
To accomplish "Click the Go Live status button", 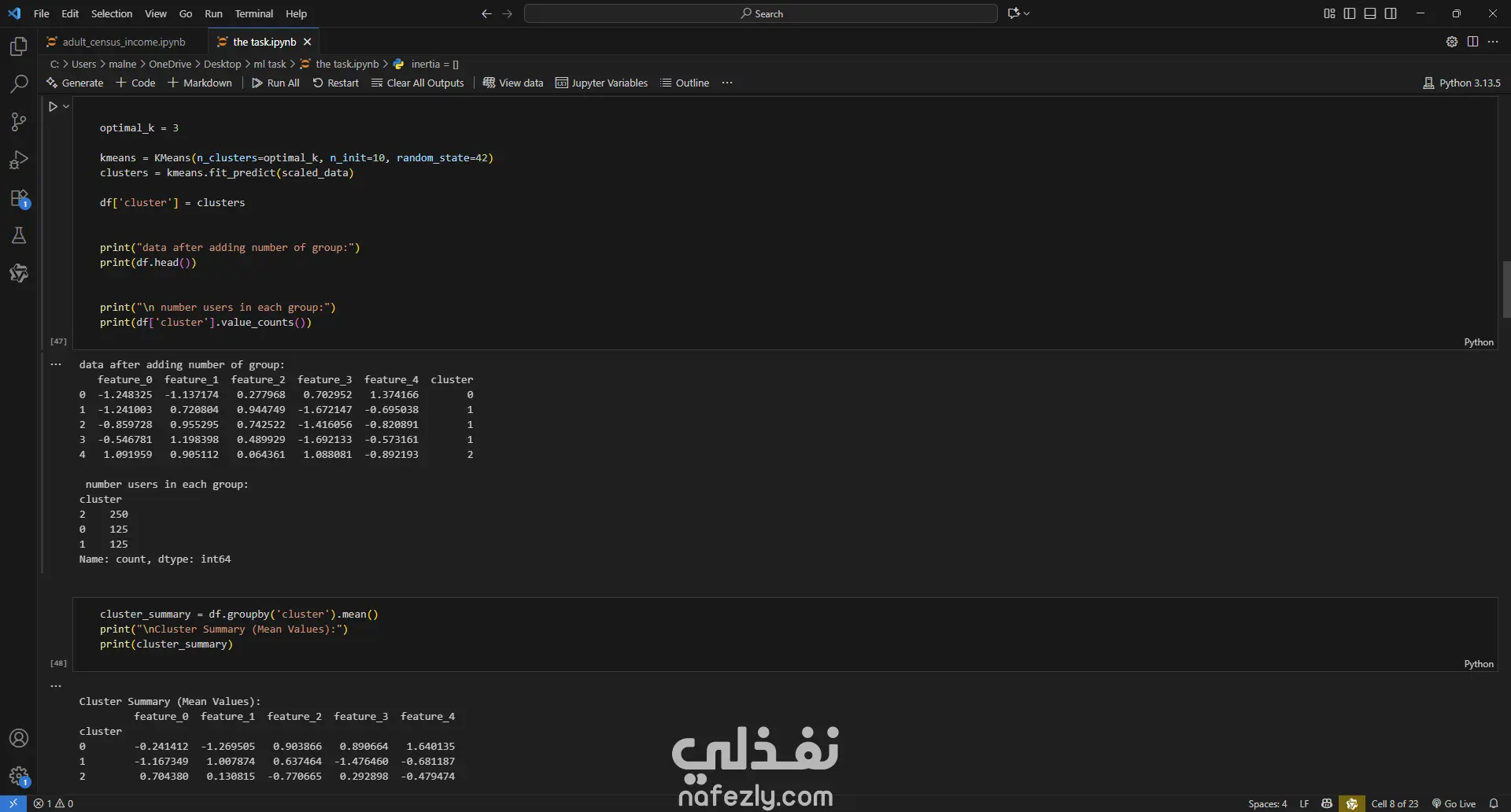I will [x=1454, y=803].
